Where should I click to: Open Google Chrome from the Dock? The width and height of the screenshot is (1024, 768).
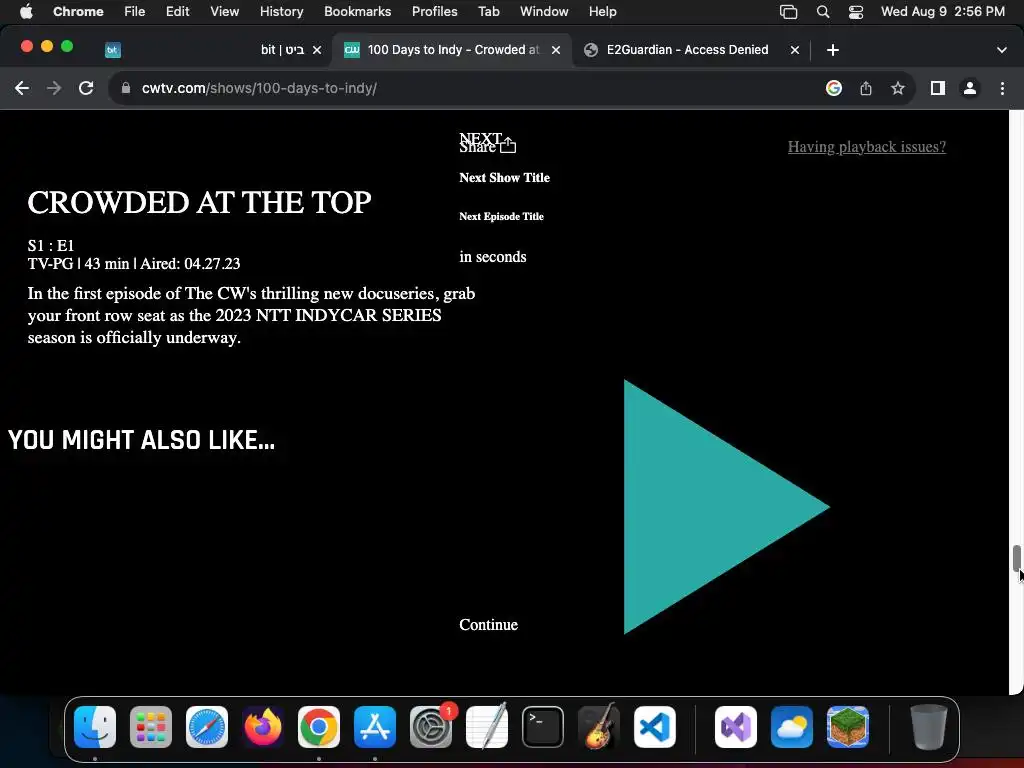[319, 727]
